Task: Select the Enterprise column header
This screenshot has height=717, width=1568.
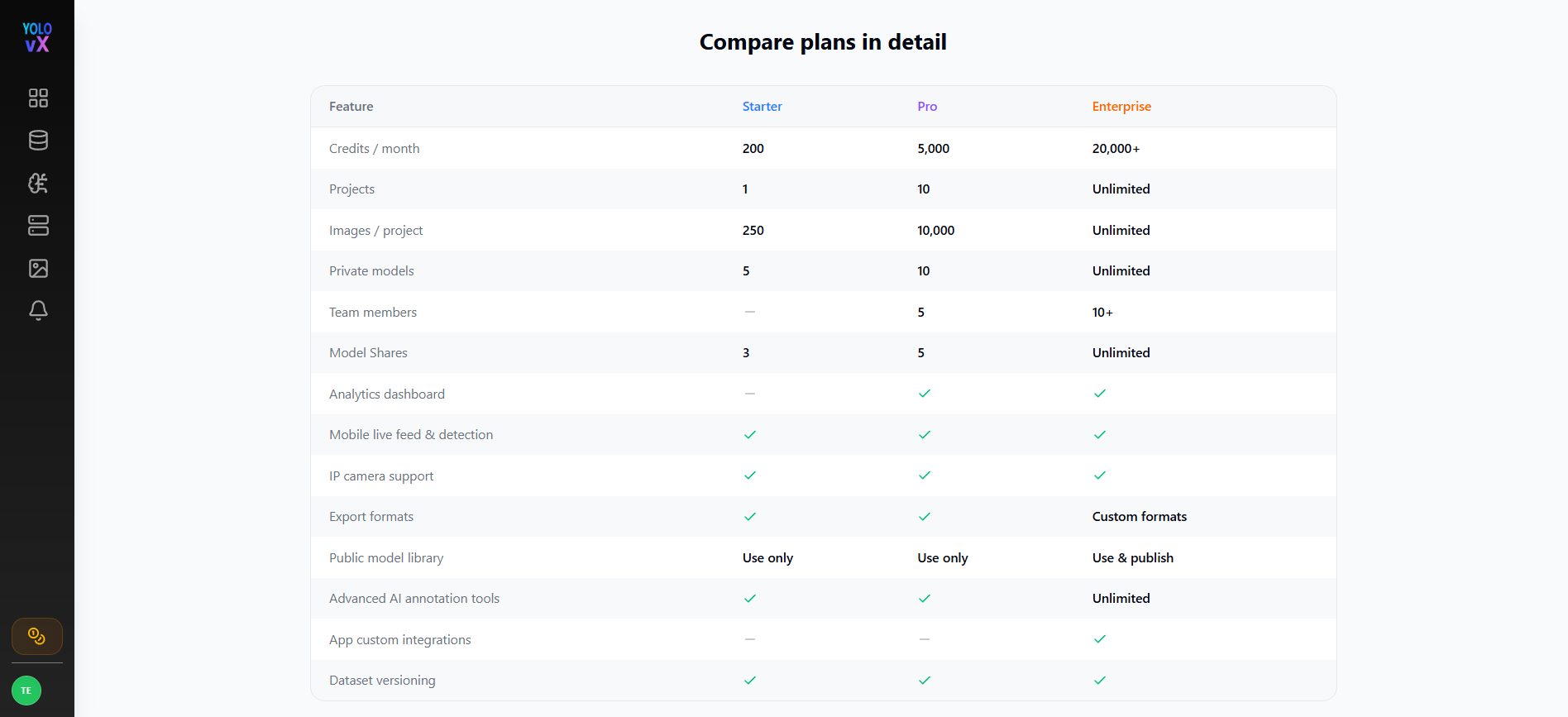Action: 1121,107
